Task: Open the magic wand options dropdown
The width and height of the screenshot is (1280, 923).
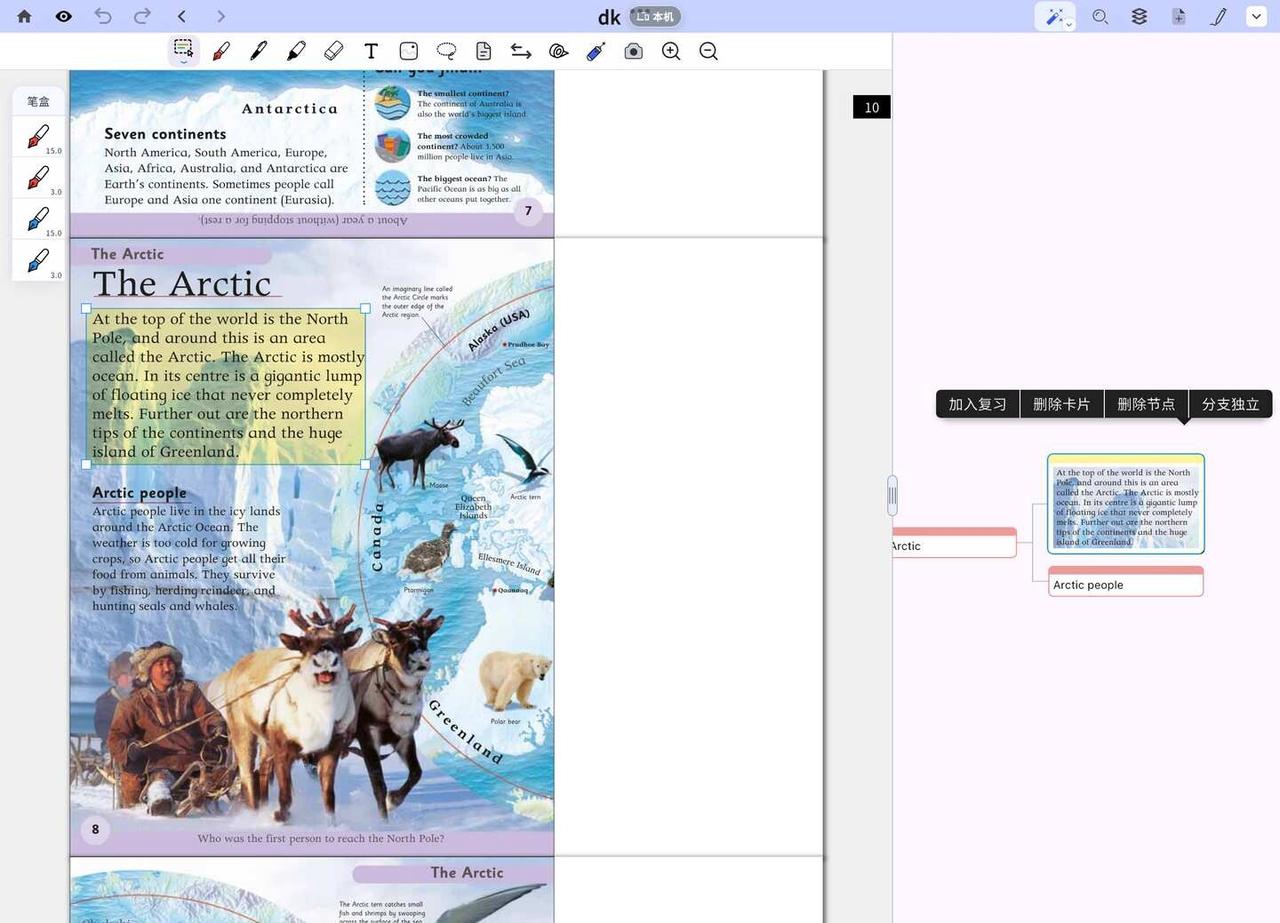Action: [1069, 24]
